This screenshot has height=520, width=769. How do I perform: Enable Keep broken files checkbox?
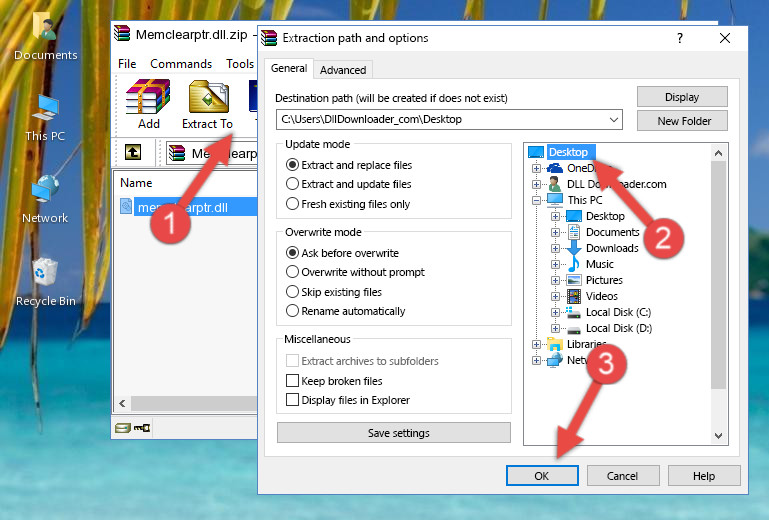[292, 381]
